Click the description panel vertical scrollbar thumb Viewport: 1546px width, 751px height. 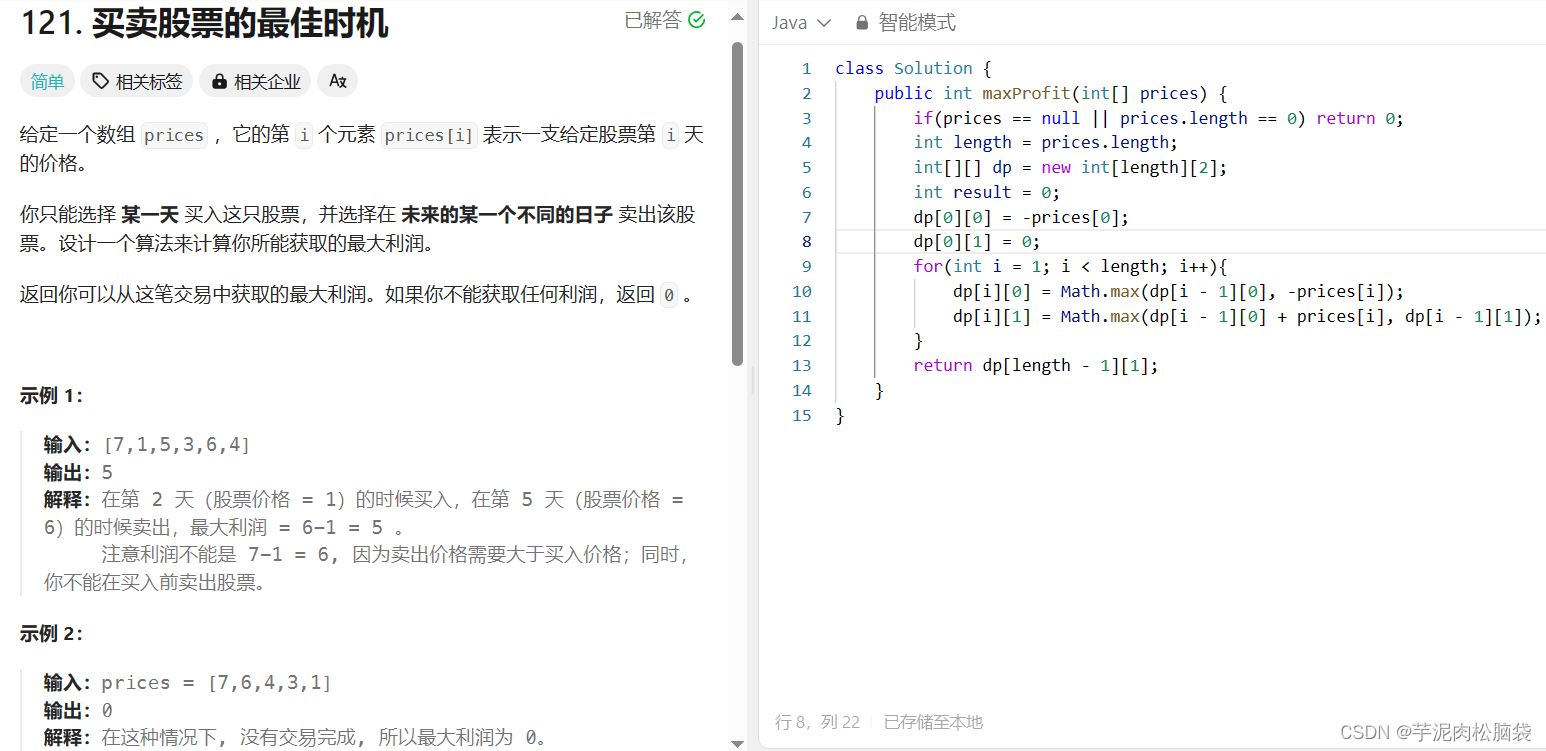[x=738, y=204]
